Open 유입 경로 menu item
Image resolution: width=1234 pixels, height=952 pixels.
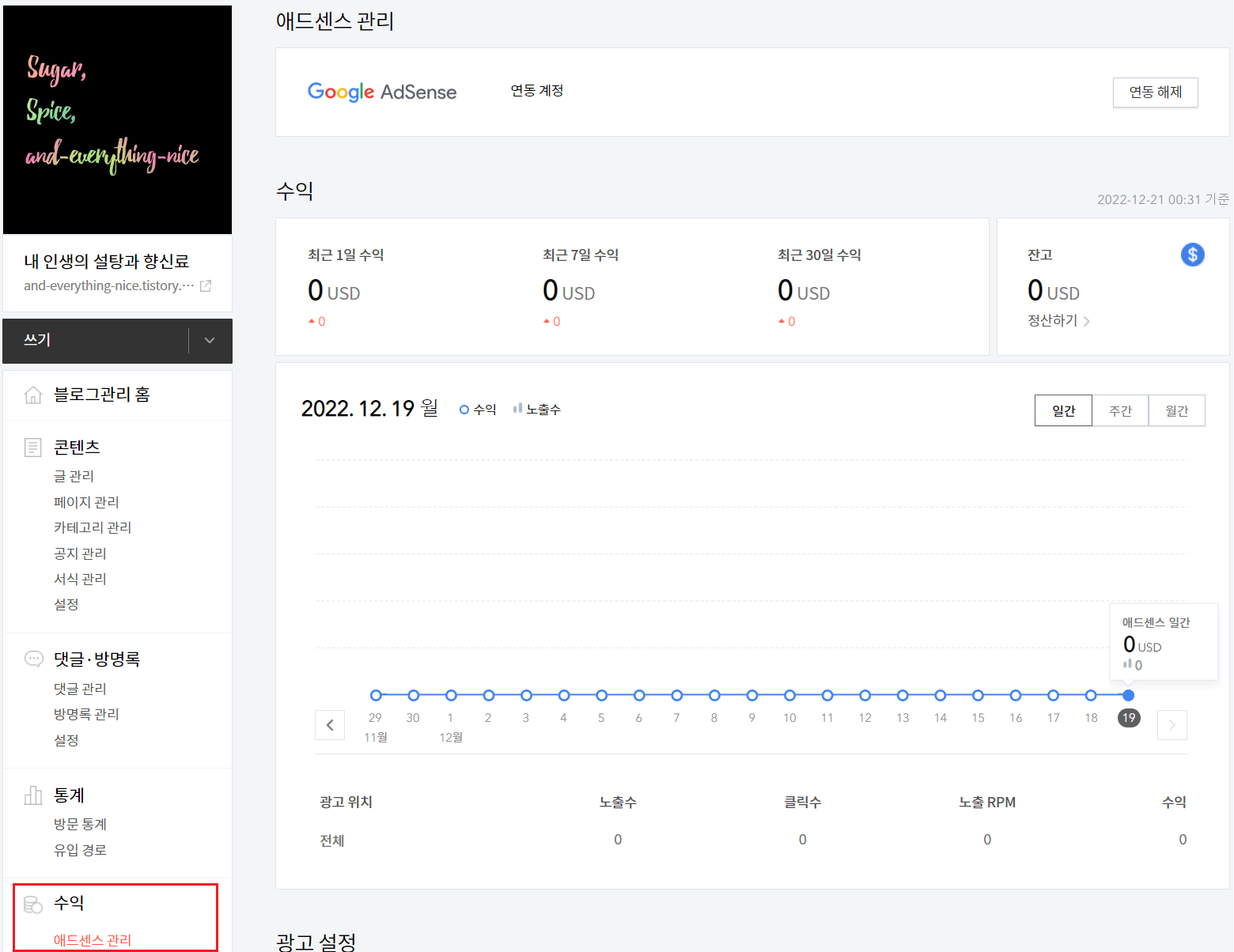[x=80, y=850]
